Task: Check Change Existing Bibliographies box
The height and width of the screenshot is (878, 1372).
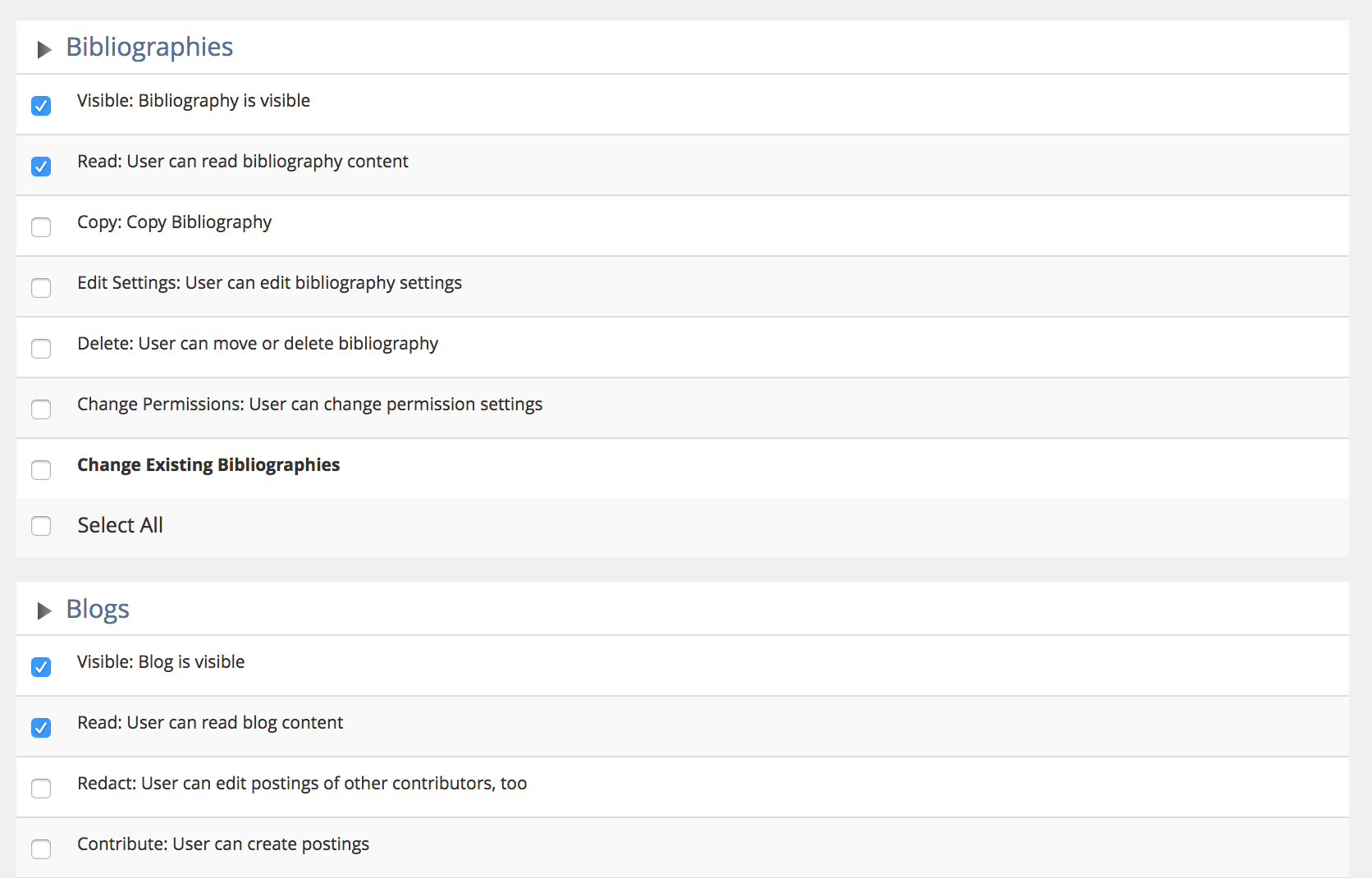Action: point(41,470)
